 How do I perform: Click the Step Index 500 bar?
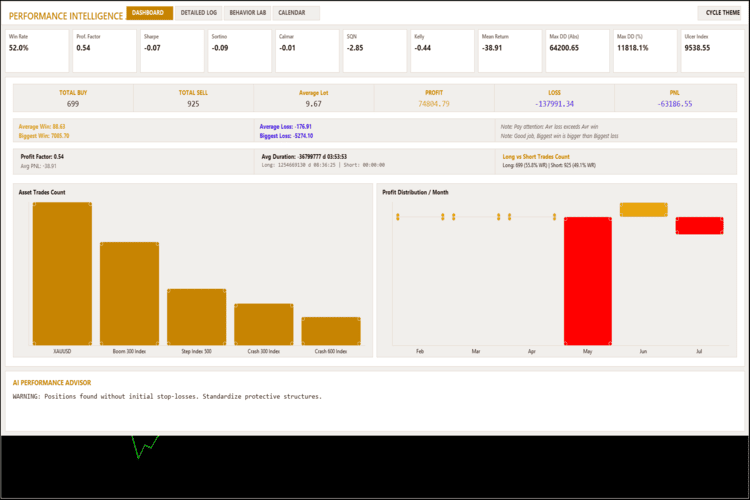tap(197, 317)
